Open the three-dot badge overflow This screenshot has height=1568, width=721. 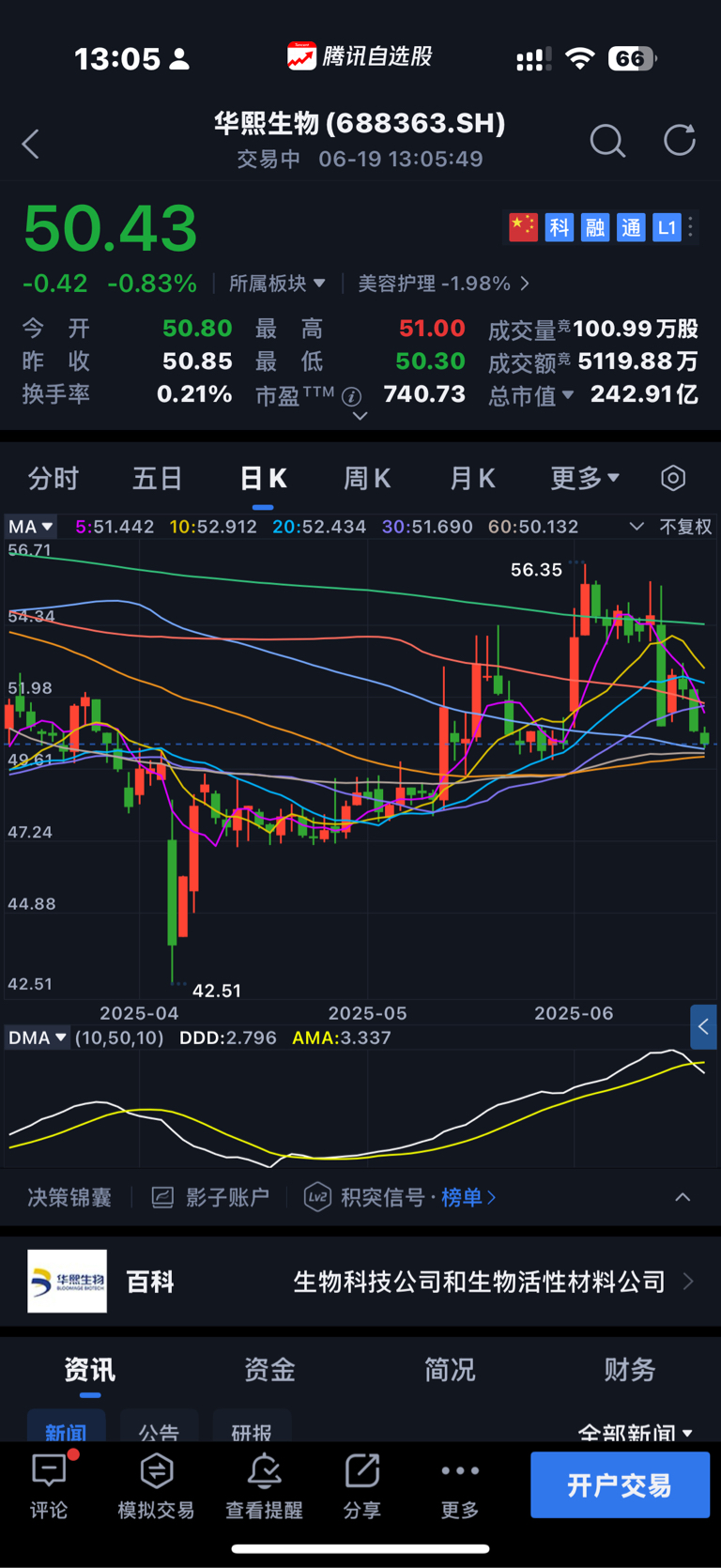click(x=691, y=227)
